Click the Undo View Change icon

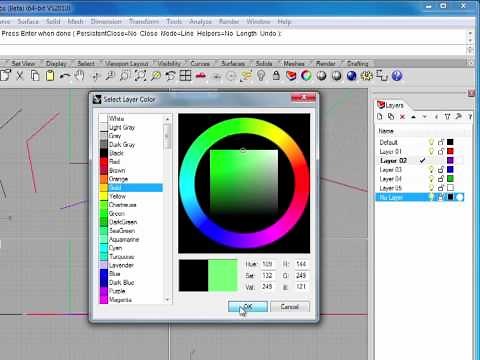point(170,76)
